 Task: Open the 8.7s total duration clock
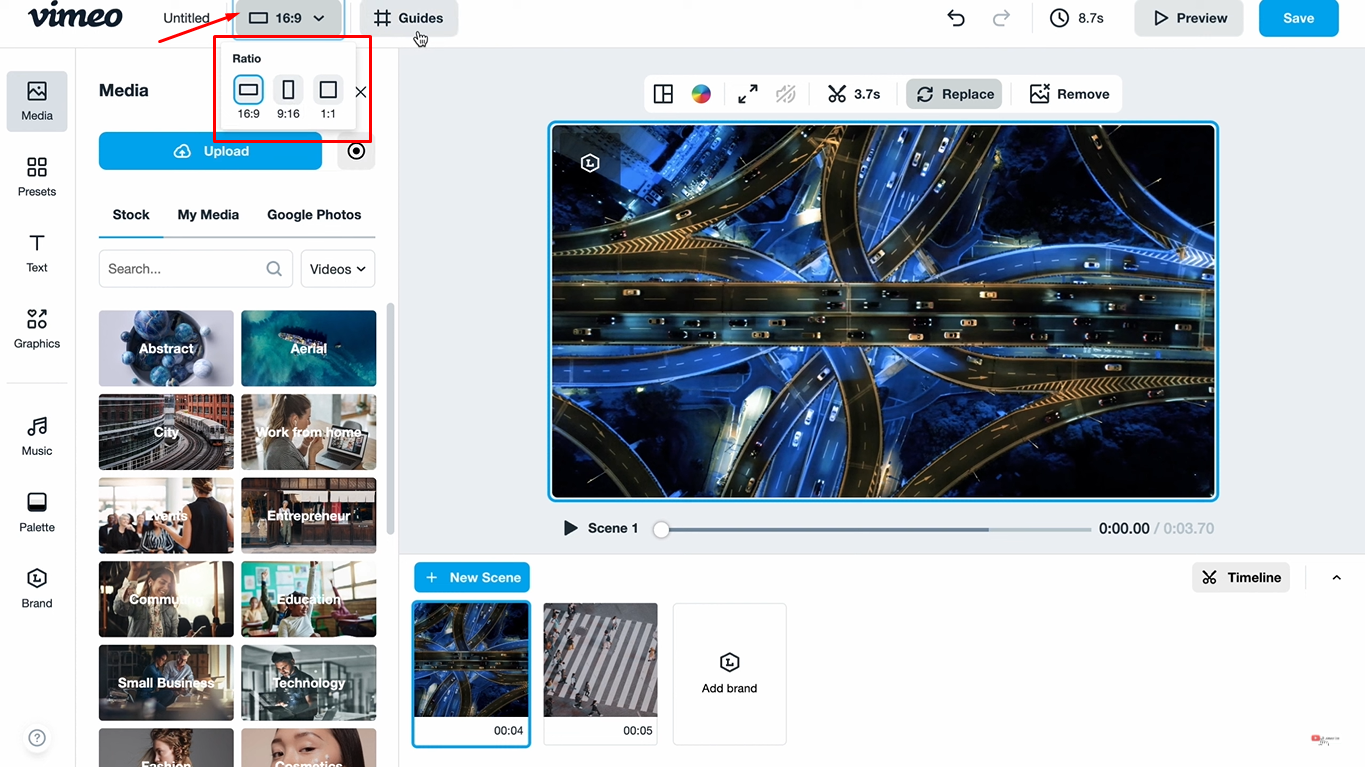coord(1077,18)
